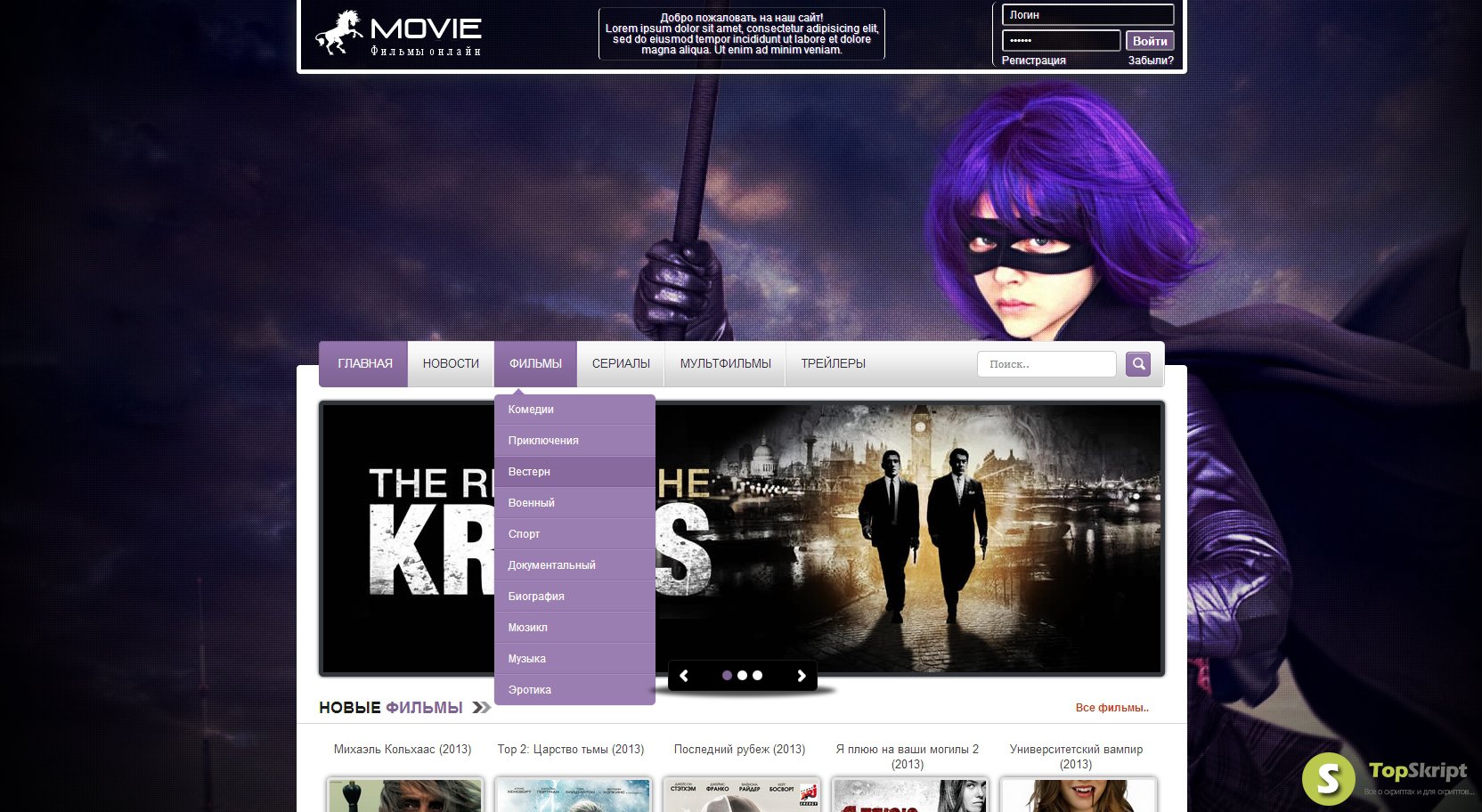Open the Мюзикл genre entry
The width and height of the screenshot is (1482, 812).
[574, 628]
